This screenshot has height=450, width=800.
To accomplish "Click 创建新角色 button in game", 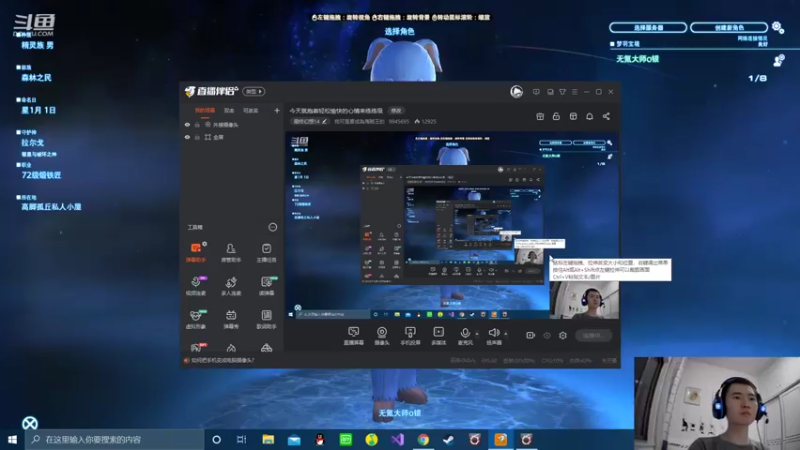I will click(729, 28).
